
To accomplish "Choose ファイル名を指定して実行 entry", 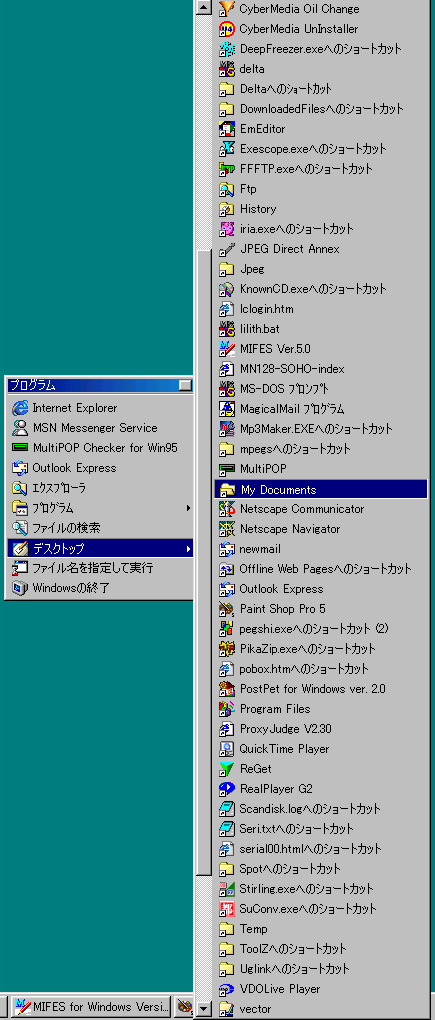I will click(x=99, y=568).
